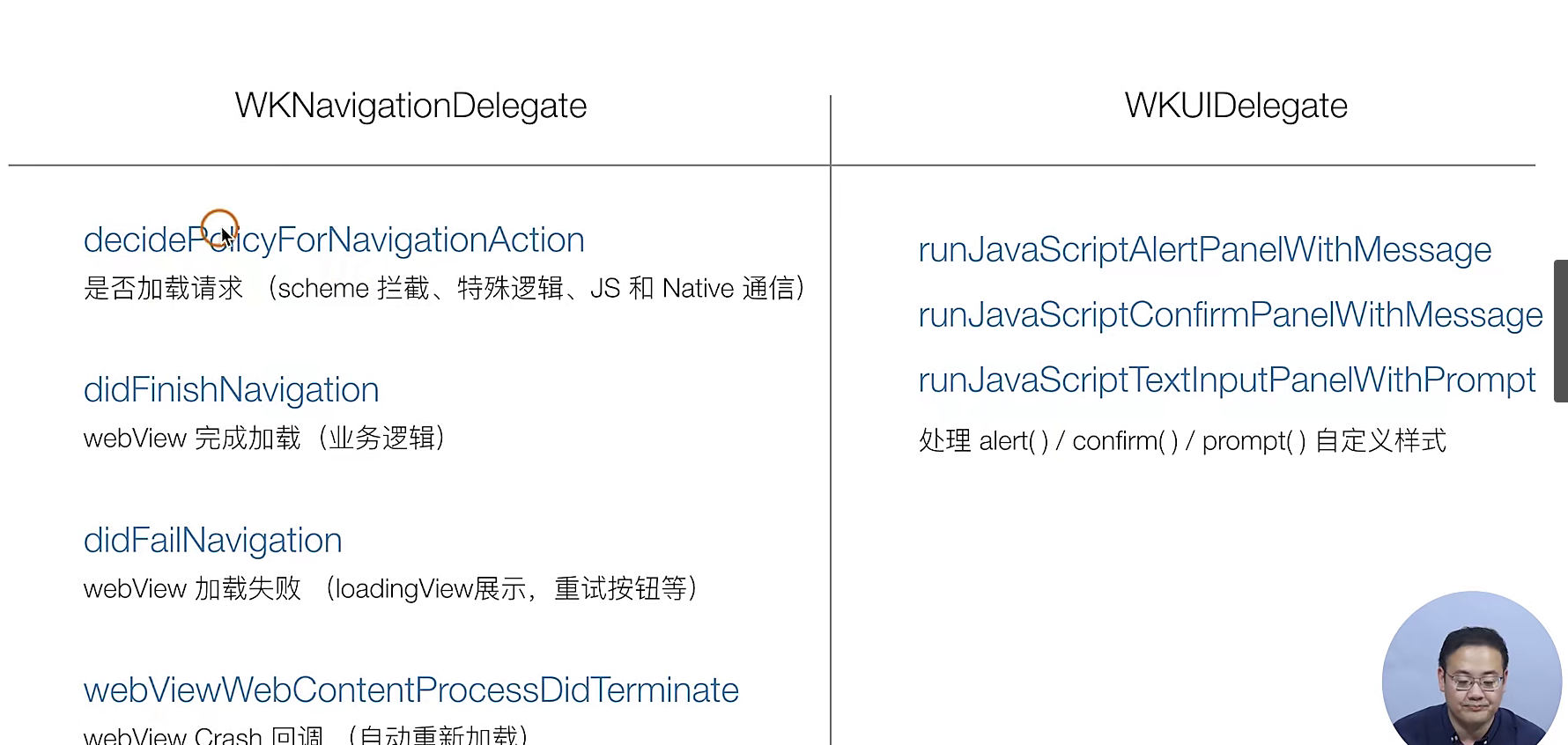This screenshot has width=1568, height=745.
Task: Click the orange cursor highlight circle
Action: pyautogui.click(x=218, y=227)
